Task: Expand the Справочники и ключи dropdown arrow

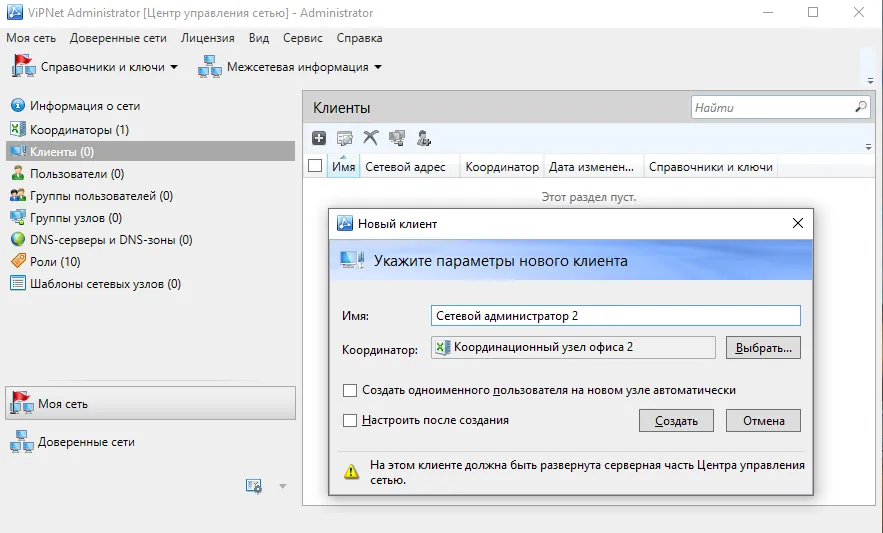Action: coord(174,67)
